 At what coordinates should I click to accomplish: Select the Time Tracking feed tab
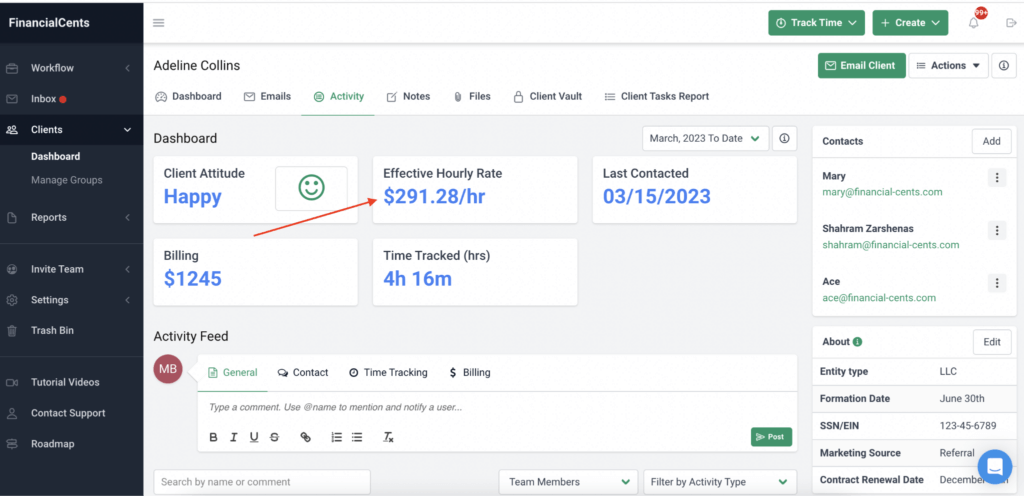tap(388, 373)
